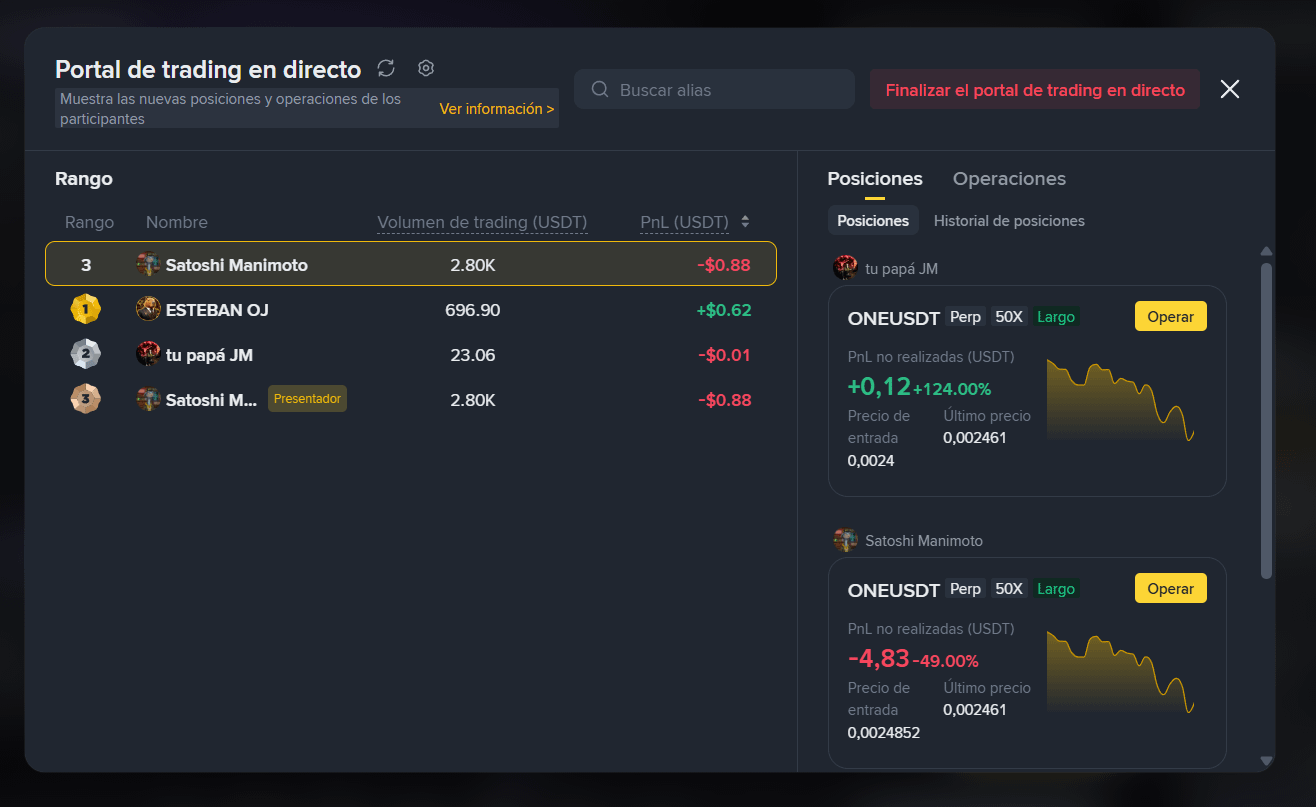Screen dimensions: 1316x807
Task: Select the highlighted Satoshi Manimoto ranking row
Action: (411, 264)
